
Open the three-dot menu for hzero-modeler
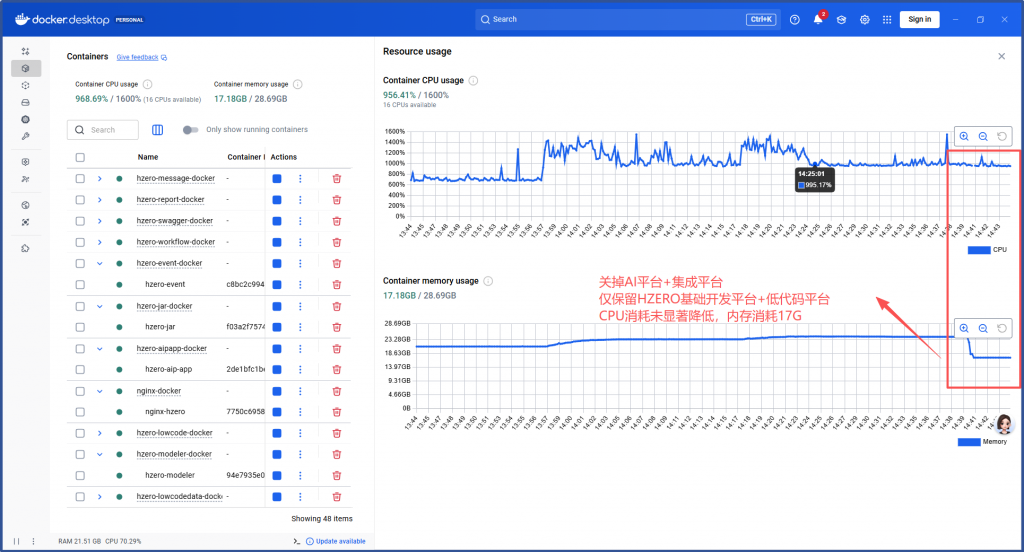pos(300,475)
